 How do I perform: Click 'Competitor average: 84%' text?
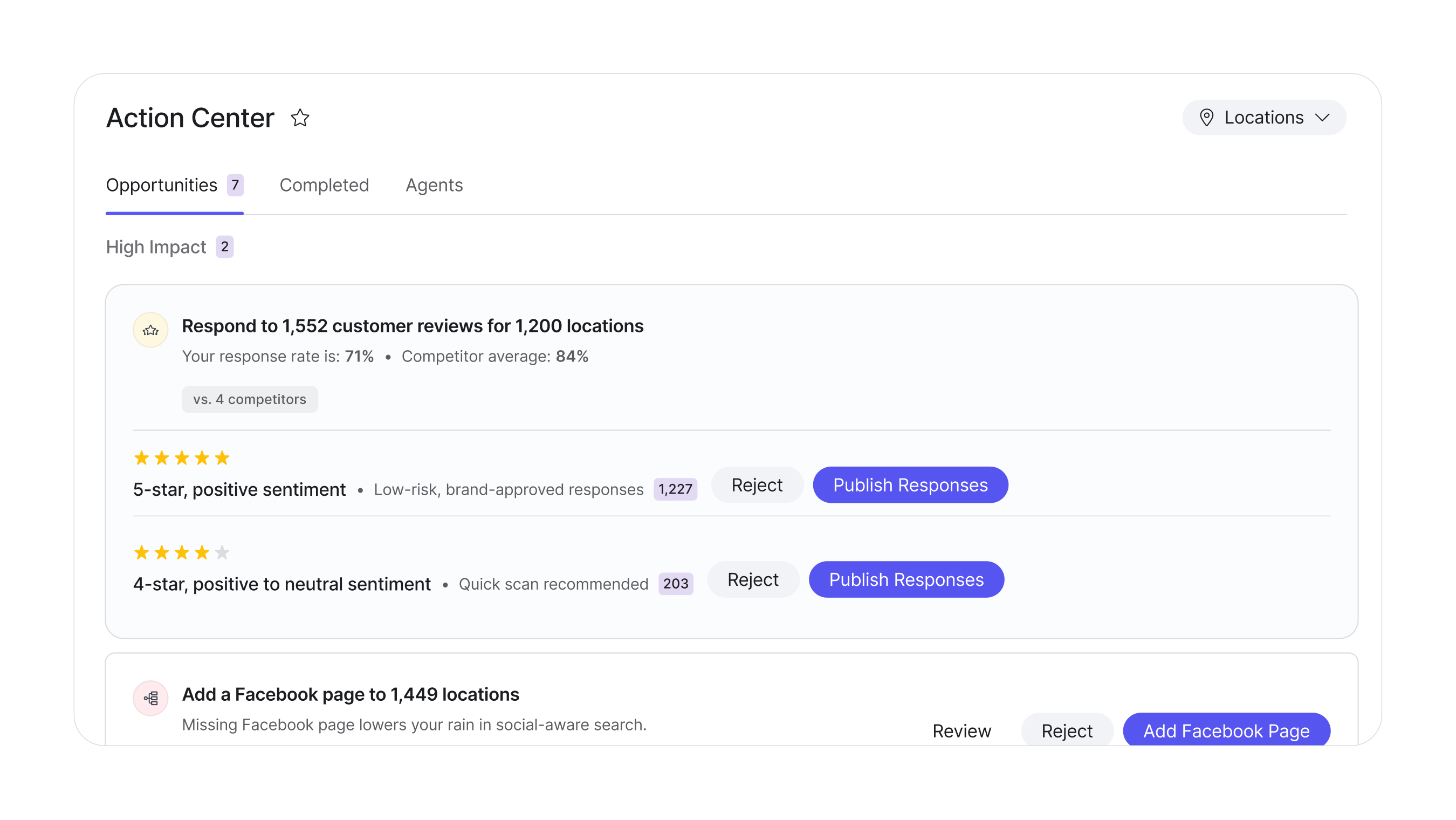495,357
